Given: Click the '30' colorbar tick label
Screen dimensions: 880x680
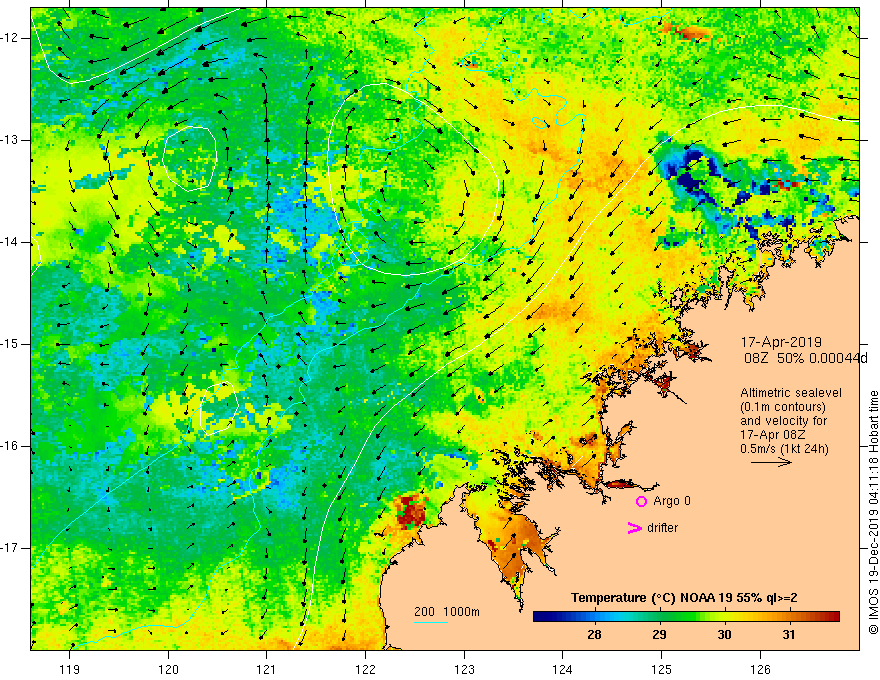Looking at the screenshot, I should [x=724, y=635].
